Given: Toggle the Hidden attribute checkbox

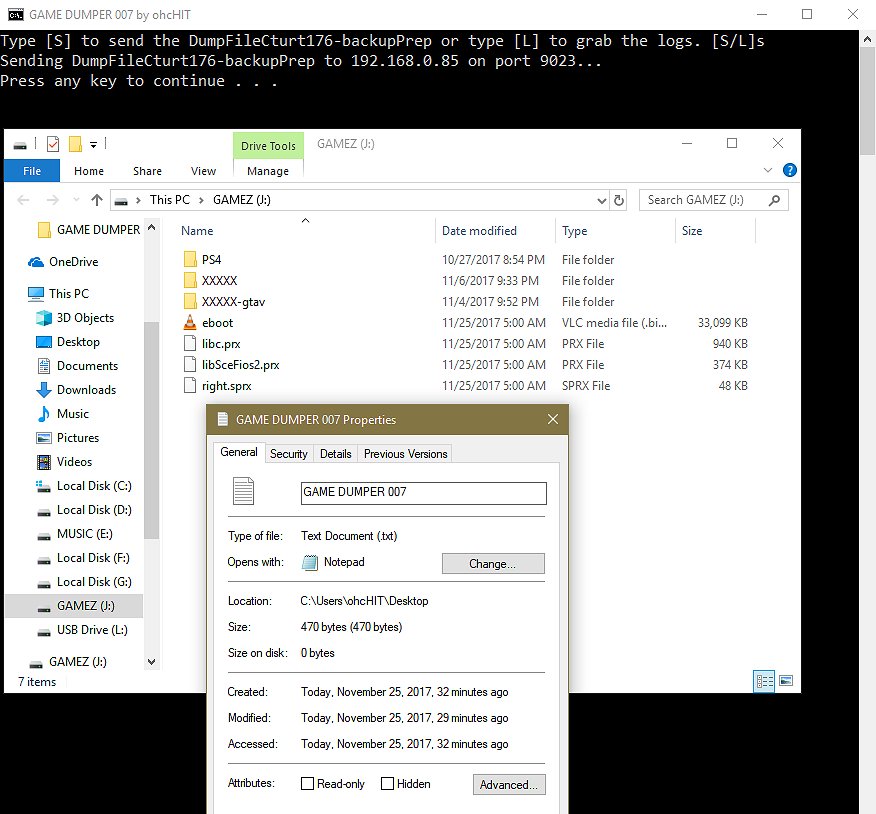Looking at the screenshot, I should [387, 783].
